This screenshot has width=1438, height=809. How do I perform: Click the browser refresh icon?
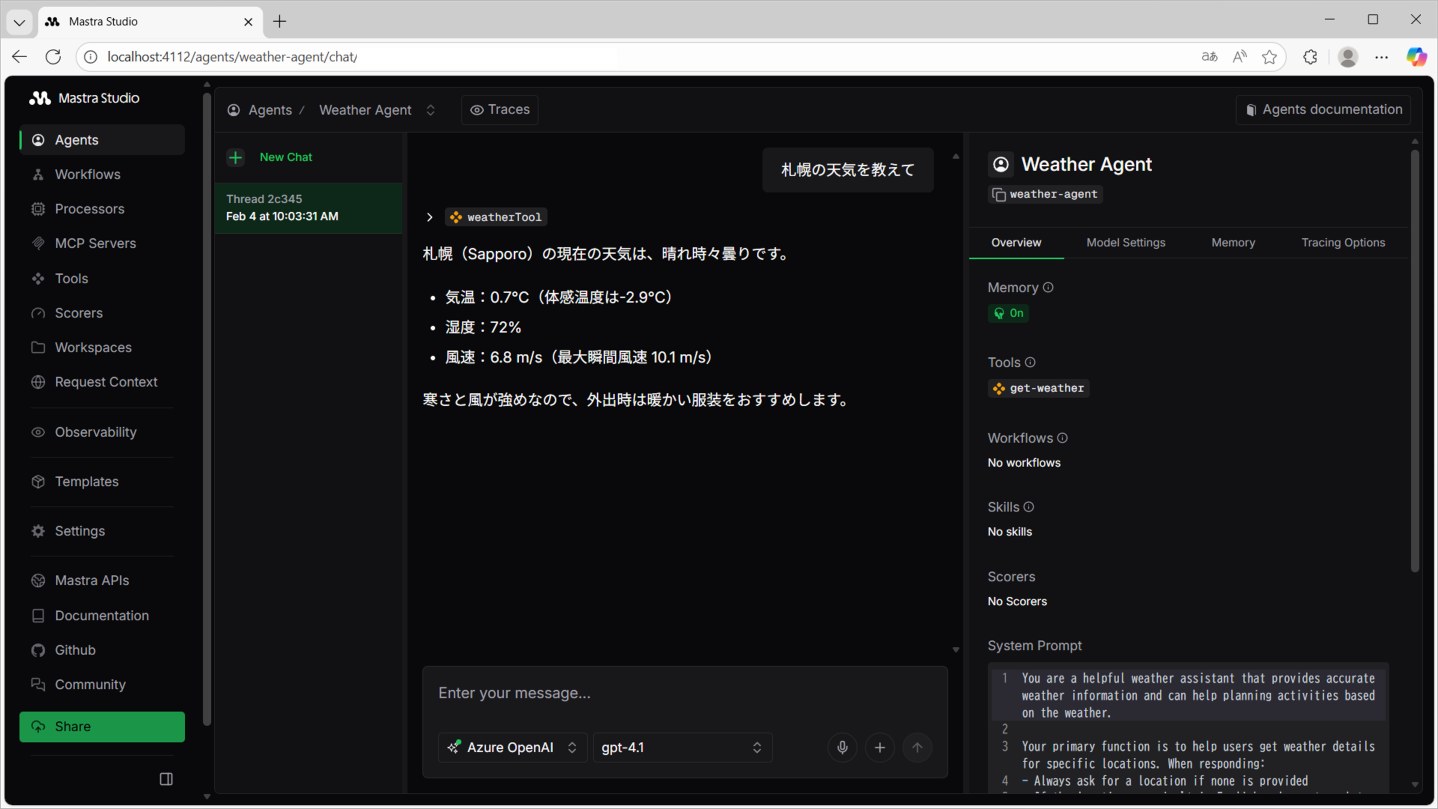54,57
